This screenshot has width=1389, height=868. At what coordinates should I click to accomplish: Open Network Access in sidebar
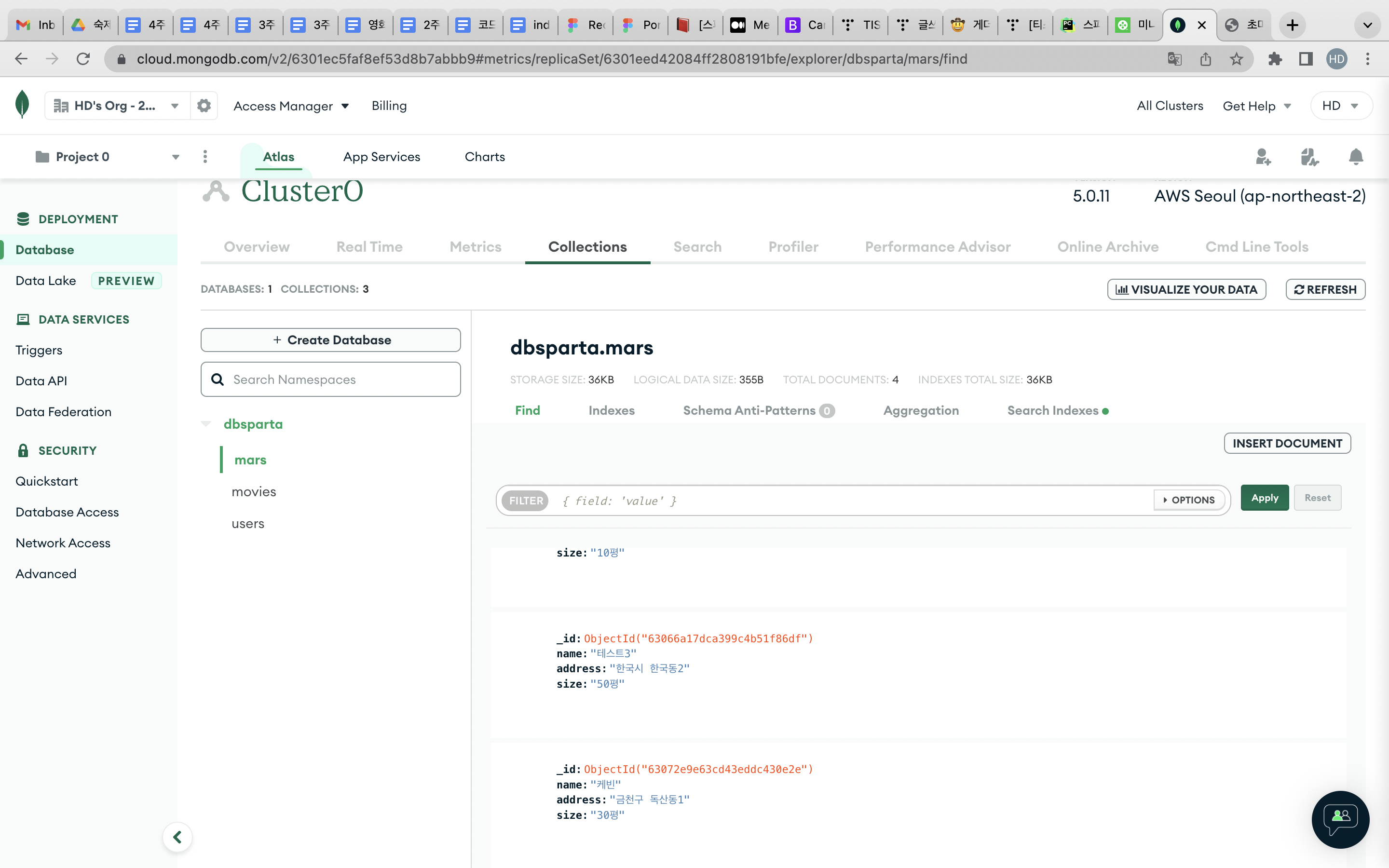(63, 543)
